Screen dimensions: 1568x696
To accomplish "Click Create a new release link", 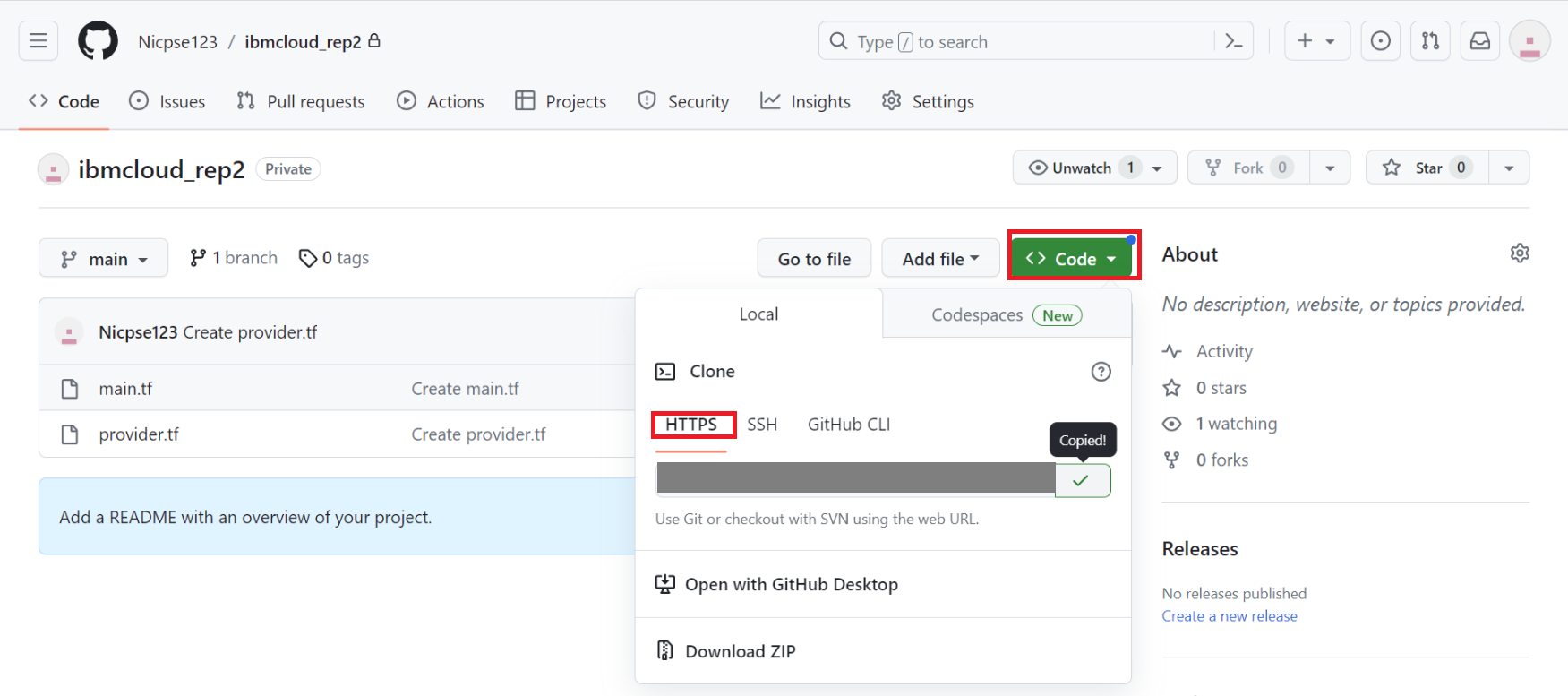I will coord(1229,616).
